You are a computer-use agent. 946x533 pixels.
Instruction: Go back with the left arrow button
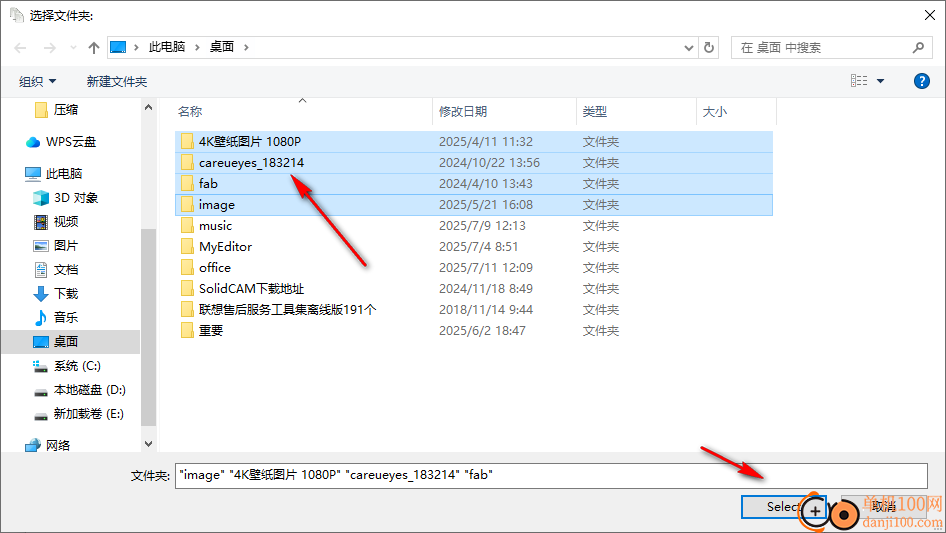pos(20,48)
